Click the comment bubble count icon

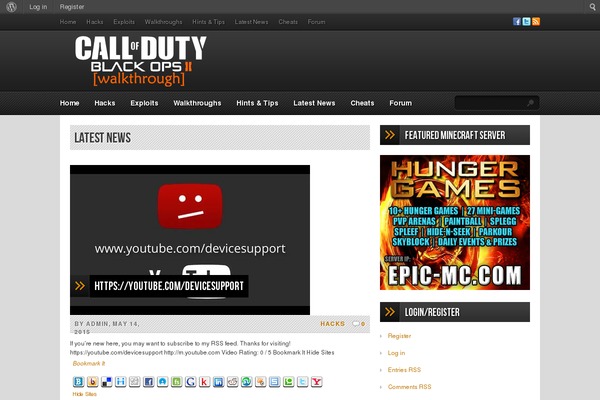[359, 324]
